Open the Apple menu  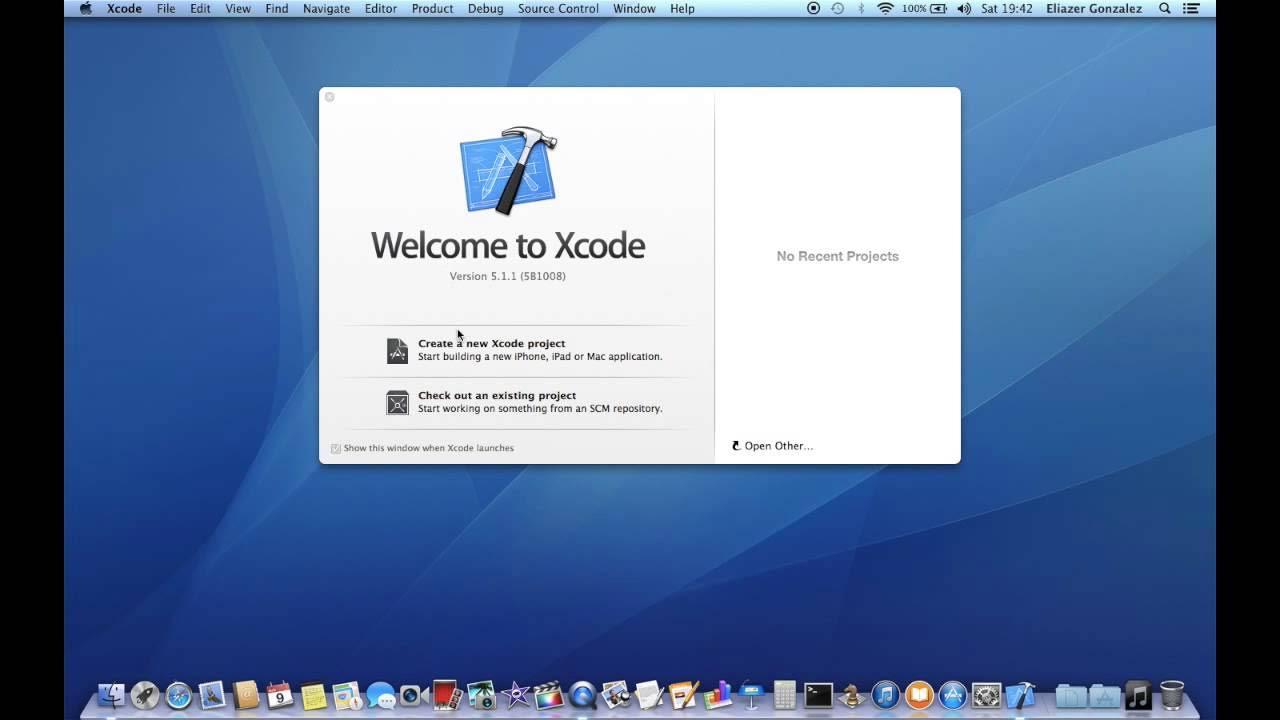85,8
